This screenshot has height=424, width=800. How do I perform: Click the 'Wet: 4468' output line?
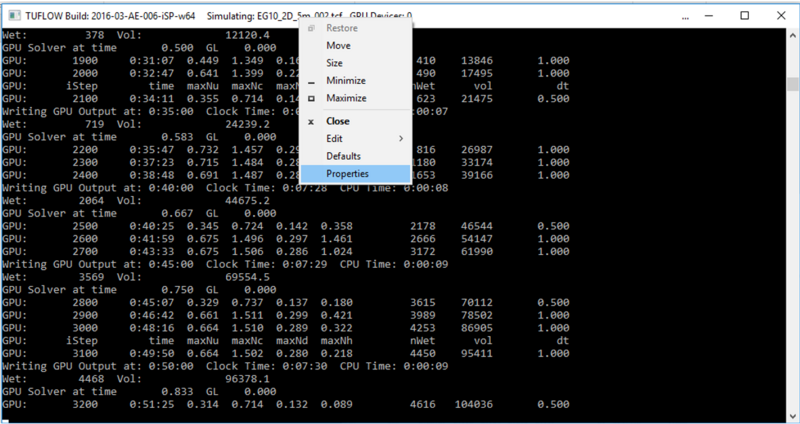point(136,379)
